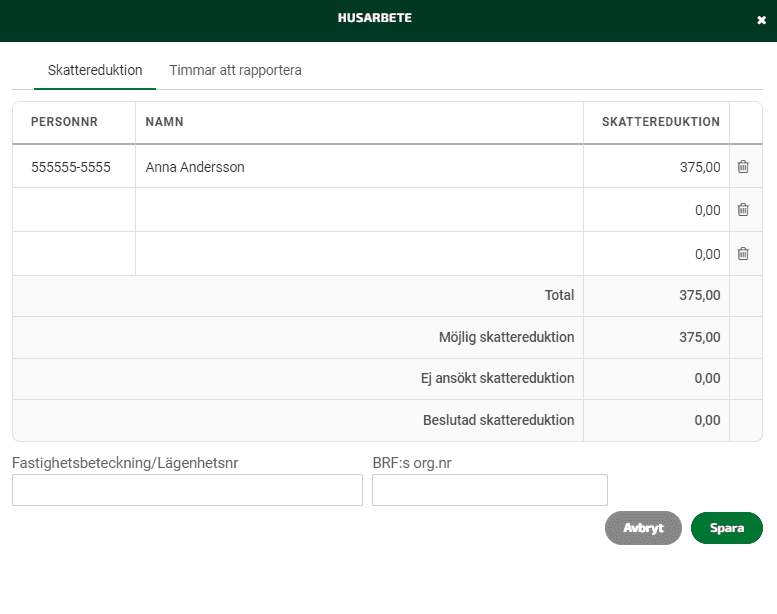Viewport: 777px width, 614px height.
Task: Click the BRF:s org.nr label
Action: (412, 463)
